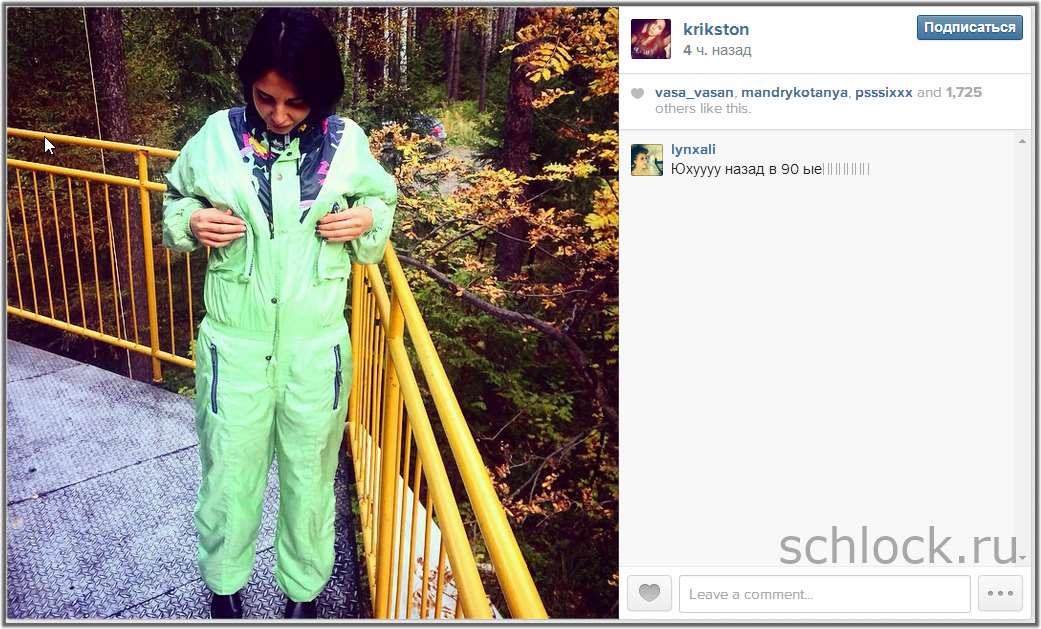Open lynxali's comment avatar
The image size is (1041, 629).
[x=647, y=159]
